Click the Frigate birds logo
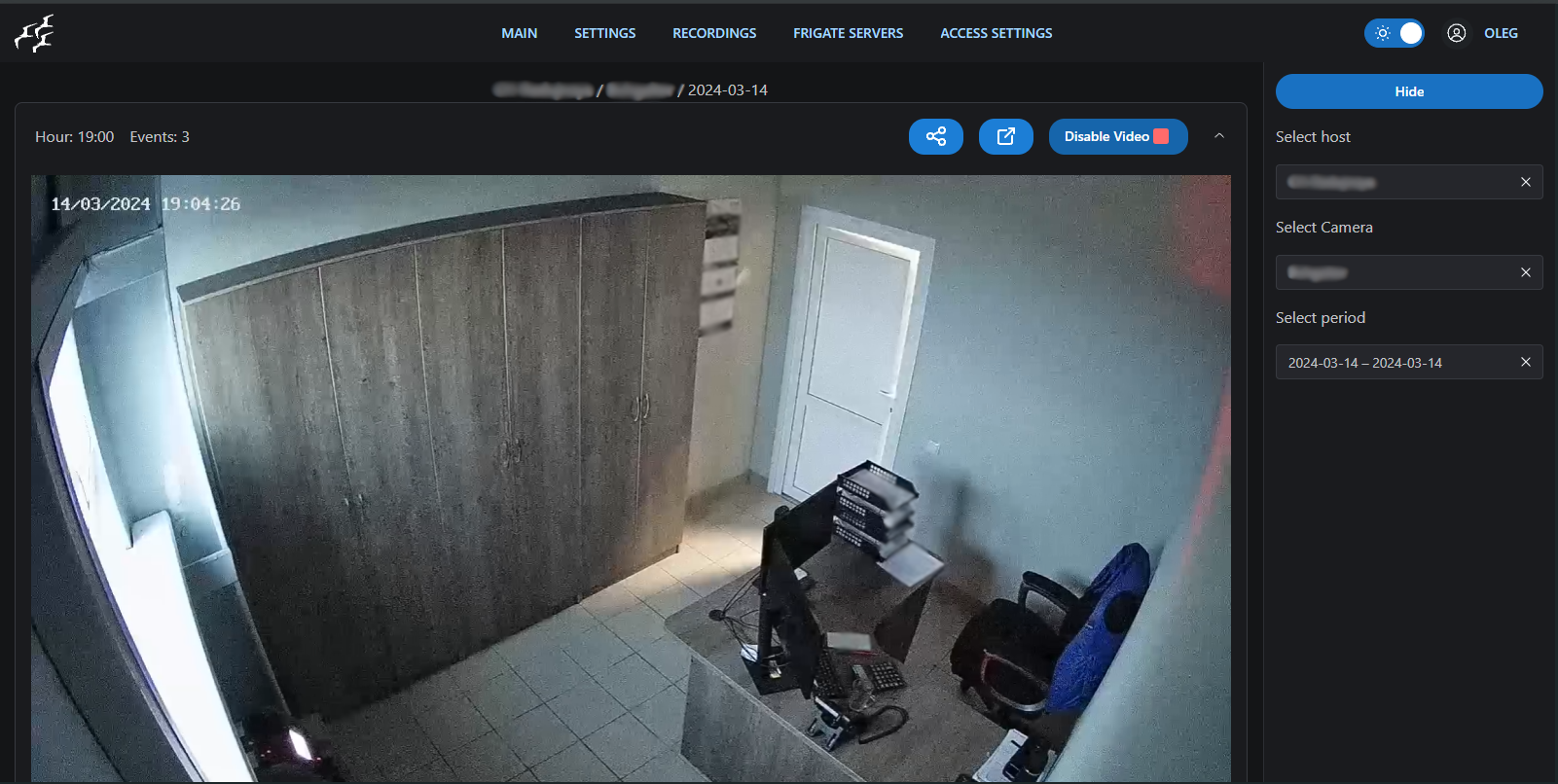This screenshot has width=1558, height=784. (34, 33)
